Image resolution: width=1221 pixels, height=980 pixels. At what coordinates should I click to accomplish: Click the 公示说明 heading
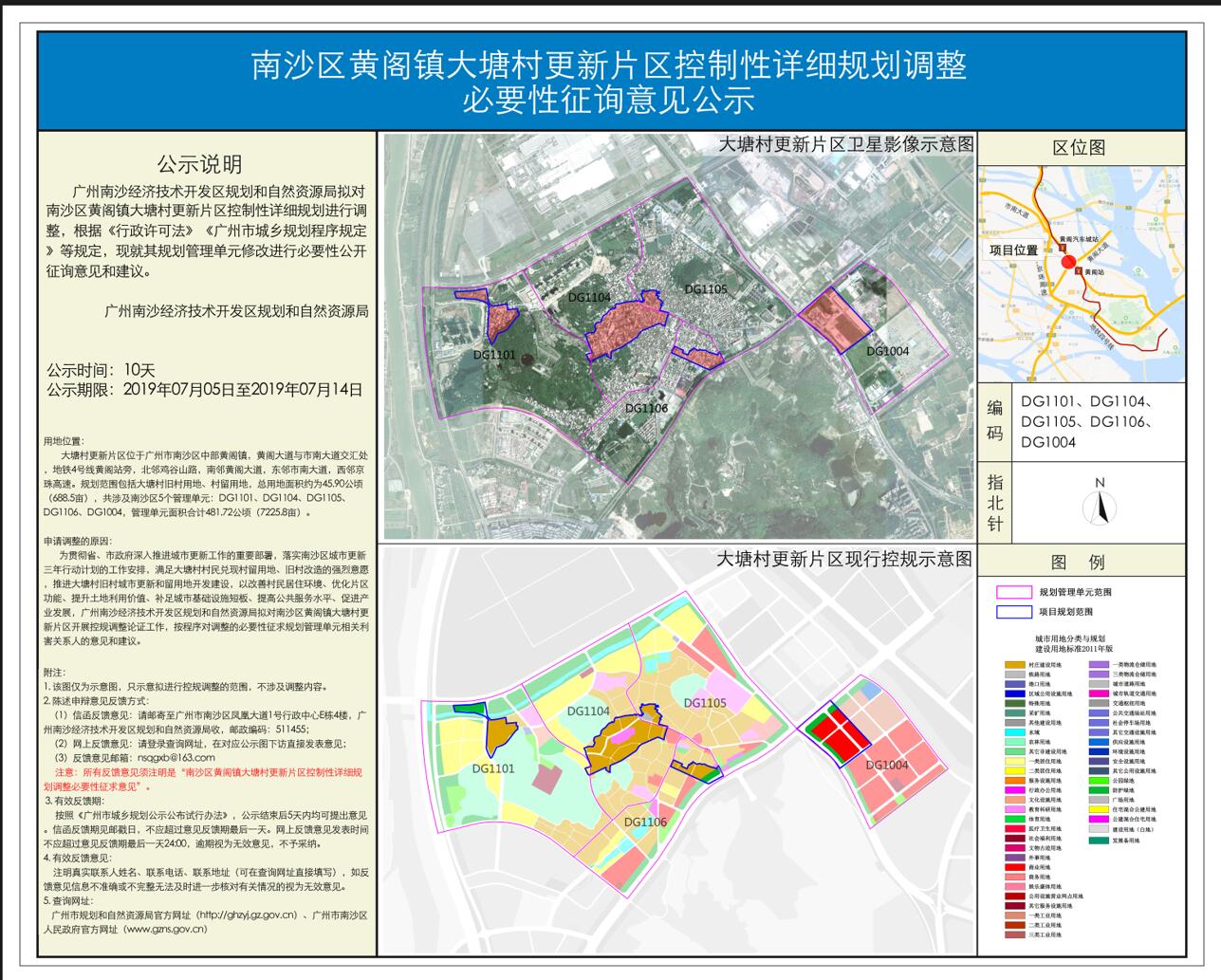click(x=199, y=164)
